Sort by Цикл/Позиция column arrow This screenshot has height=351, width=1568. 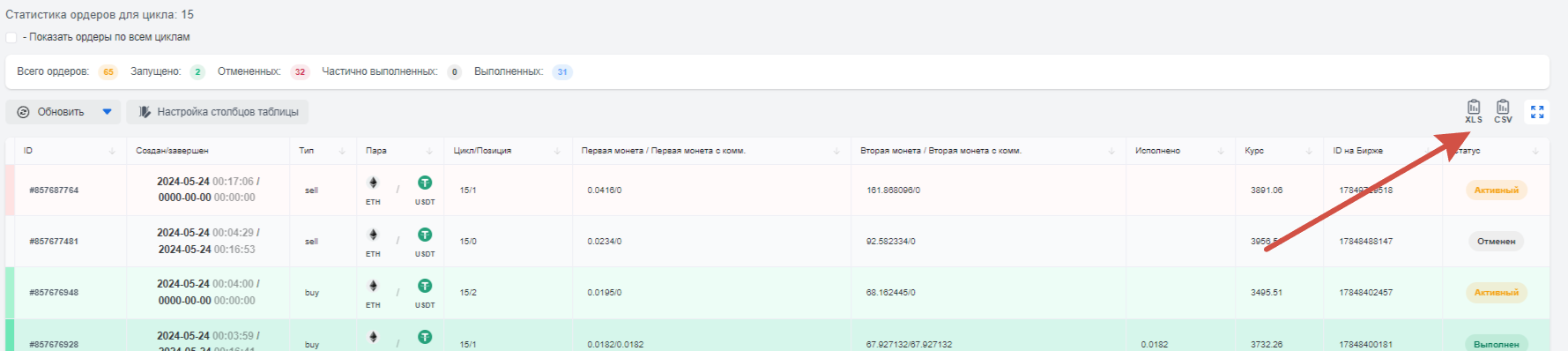pyautogui.click(x=557, y=151)
